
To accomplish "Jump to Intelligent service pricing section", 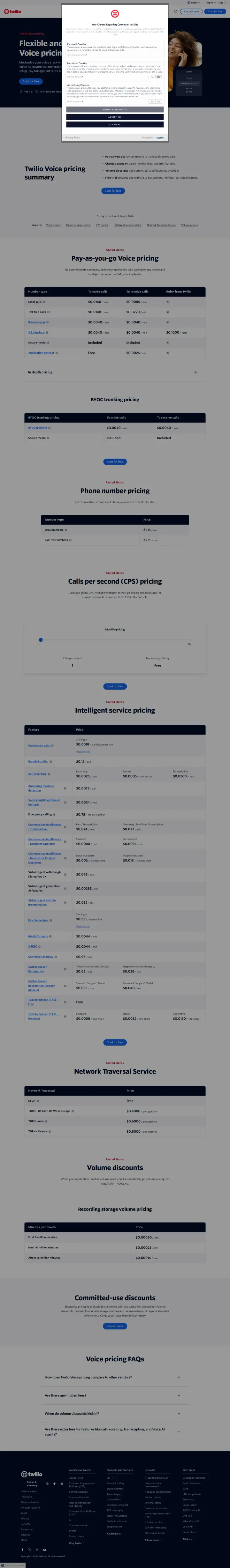I will tap(127, 225).
